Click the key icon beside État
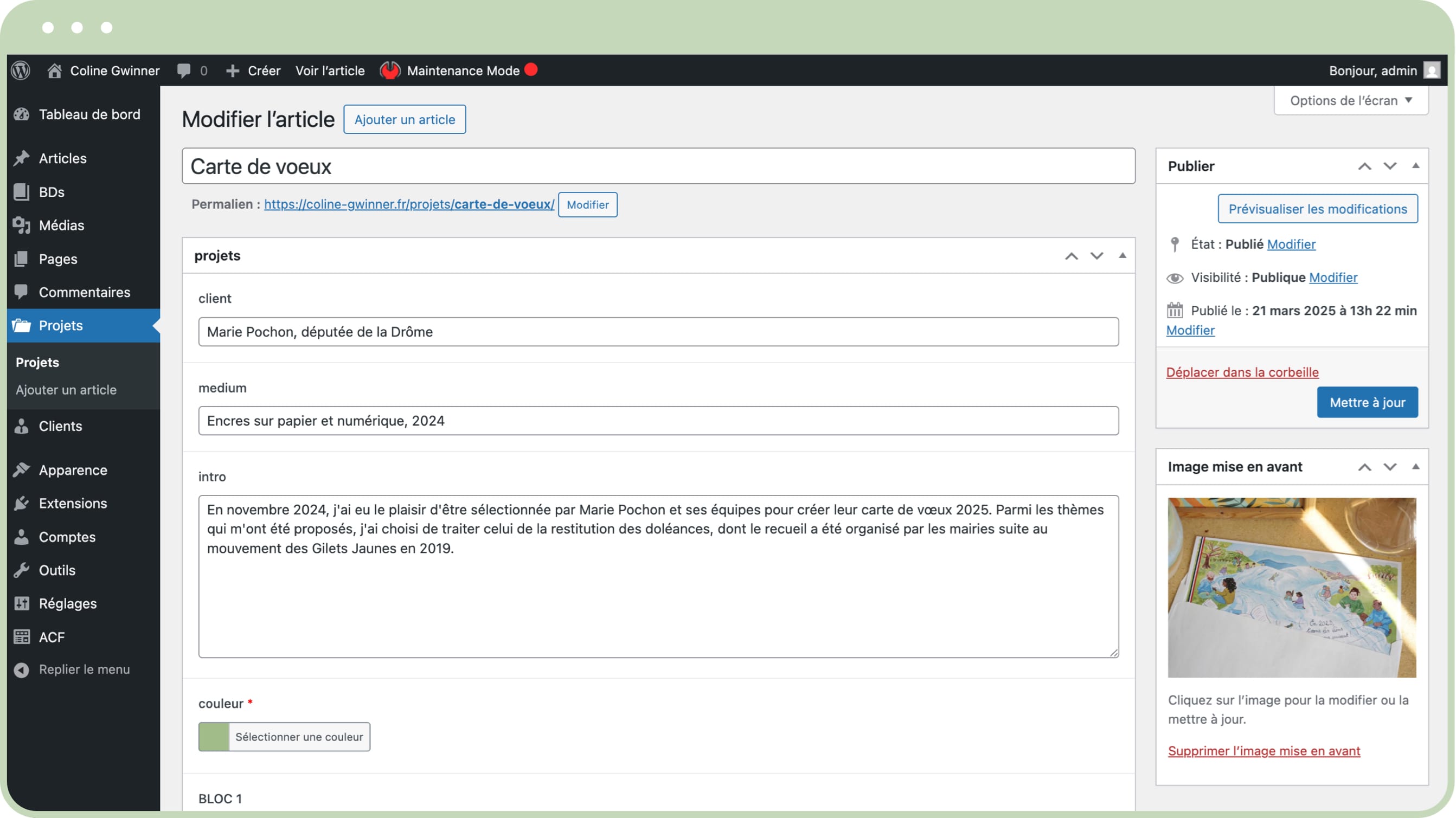1456x818 pixels. coord(1175,244)
